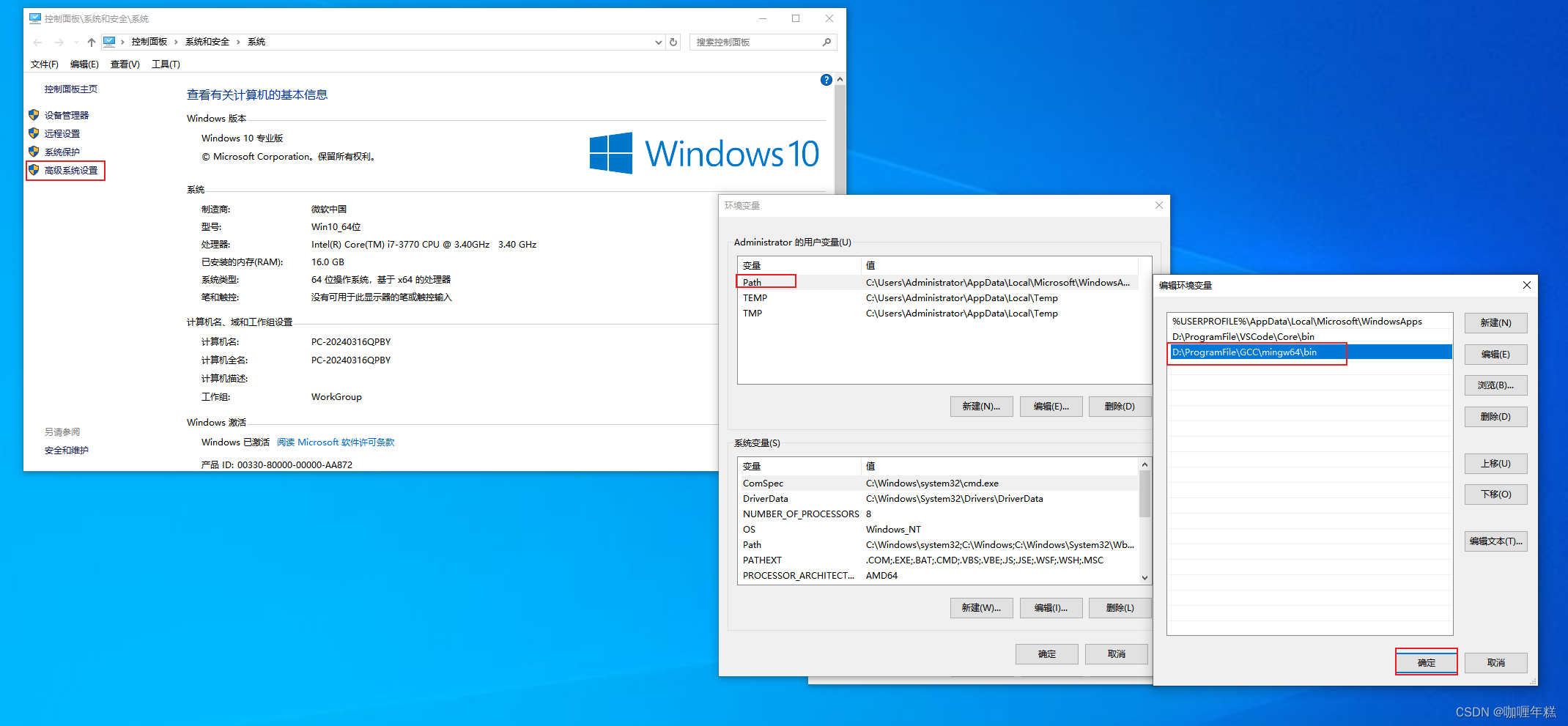Click the Advanced Settings shield icon
Image resolution: width=1568 pixels, height=726 pixels.
click(x=34, y=170)
